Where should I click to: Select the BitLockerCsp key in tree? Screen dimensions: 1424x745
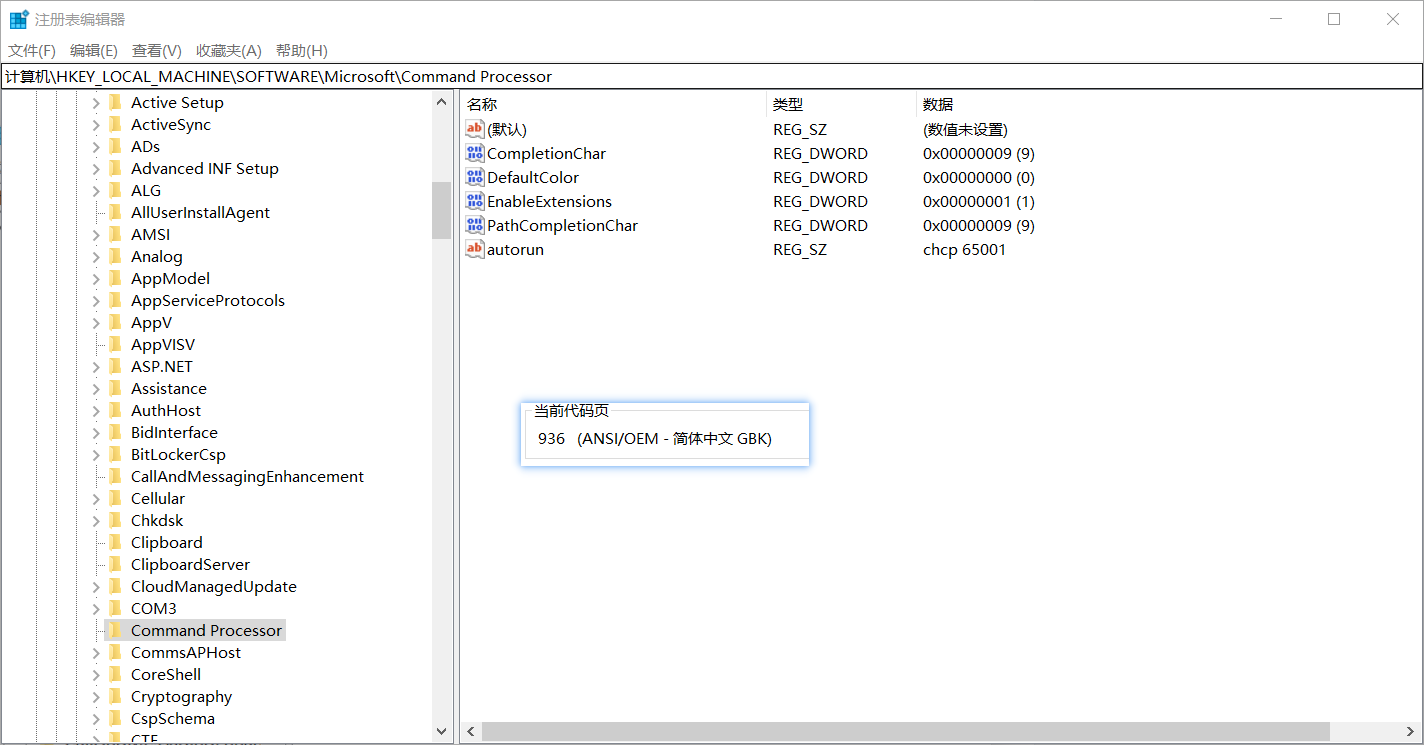178,454
